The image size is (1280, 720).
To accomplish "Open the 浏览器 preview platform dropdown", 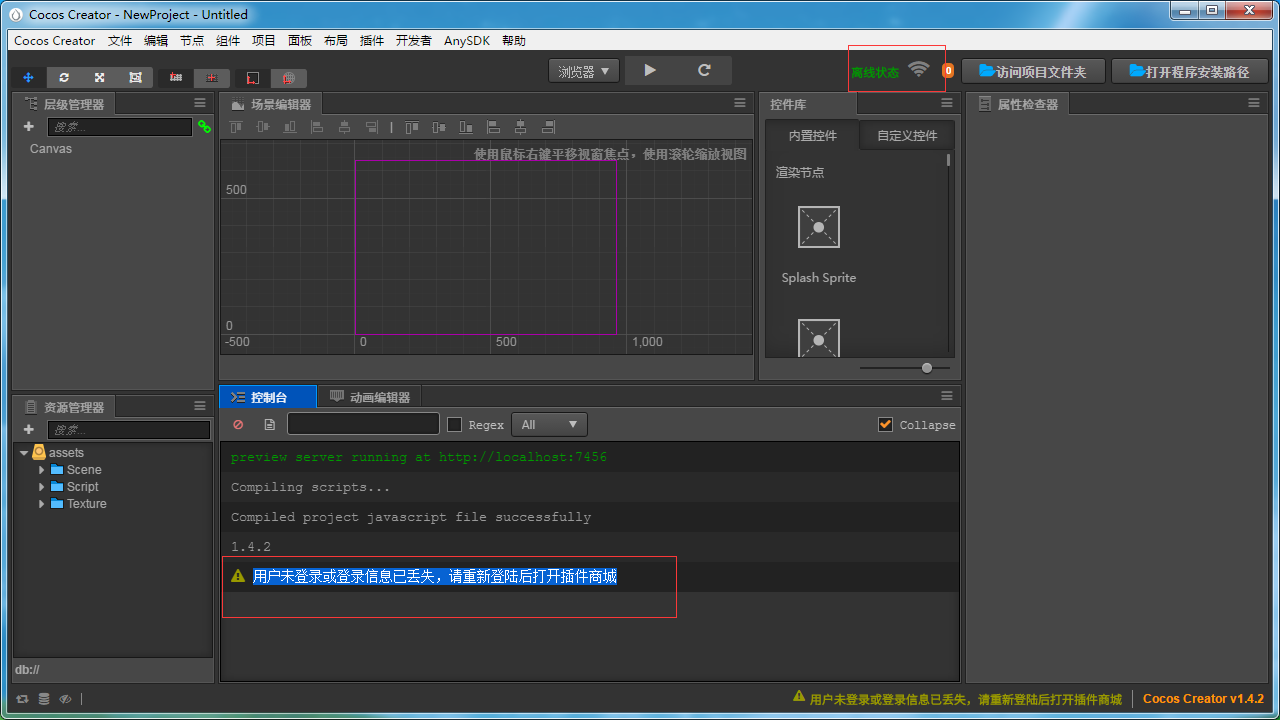I will point(584,71).
